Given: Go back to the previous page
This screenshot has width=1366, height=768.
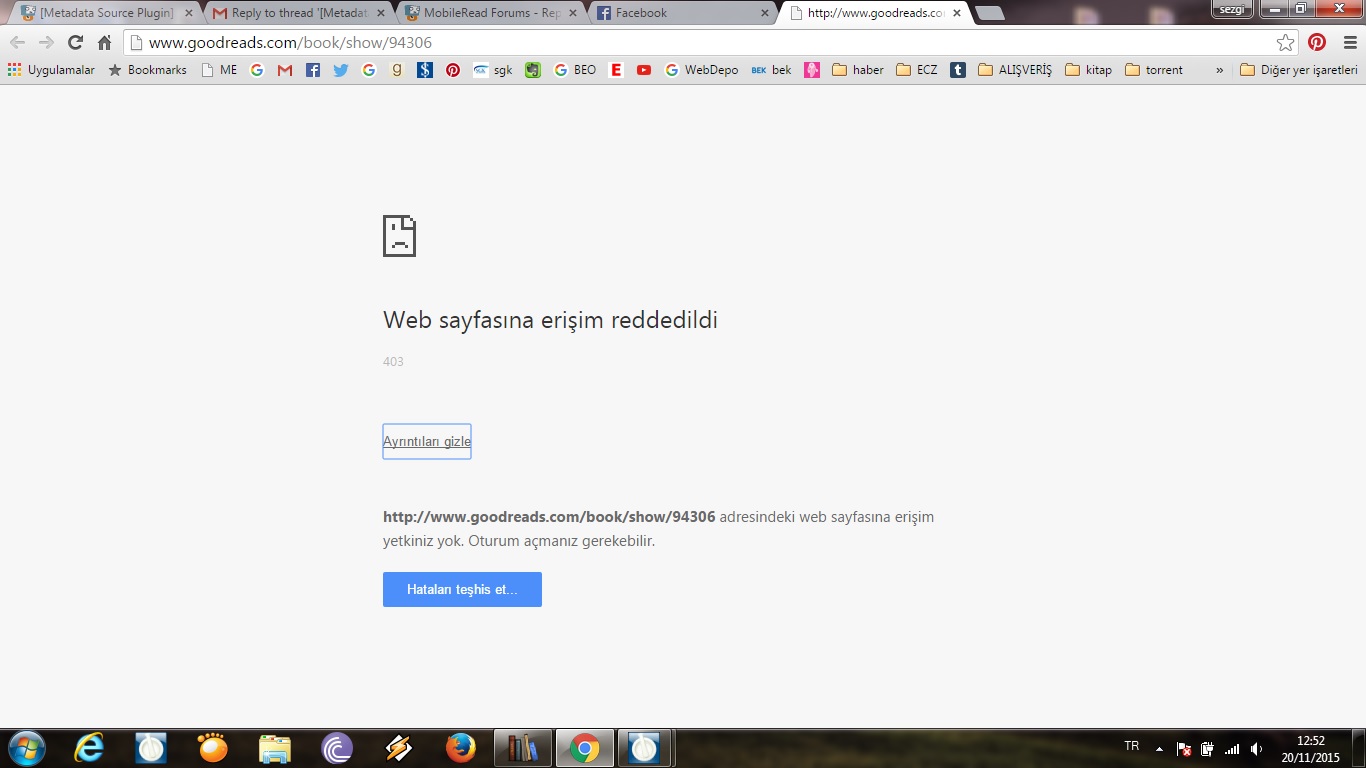Looking at the screenshot, I should [17, 43].
